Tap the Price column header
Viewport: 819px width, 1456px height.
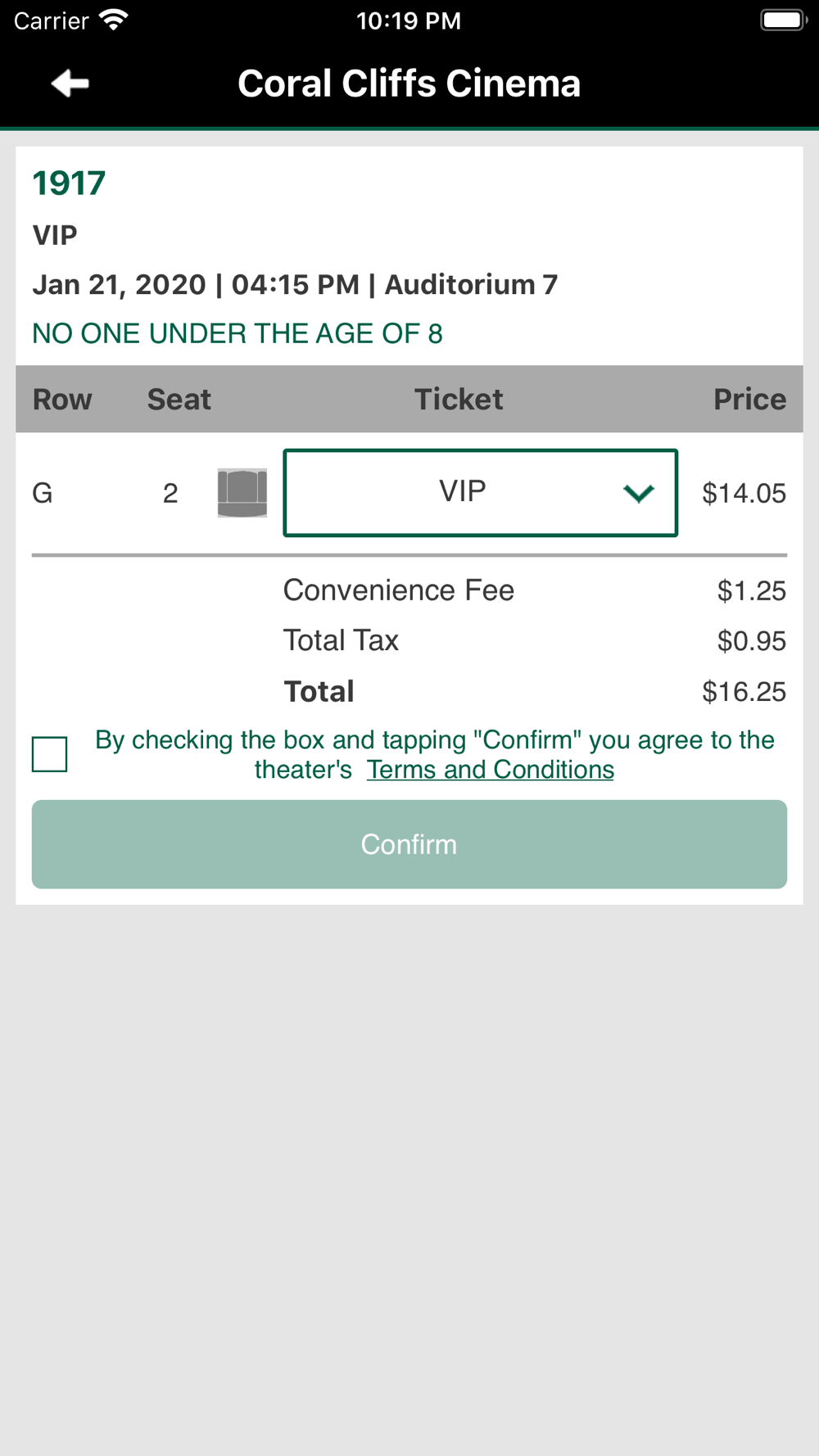coord(749,400)
